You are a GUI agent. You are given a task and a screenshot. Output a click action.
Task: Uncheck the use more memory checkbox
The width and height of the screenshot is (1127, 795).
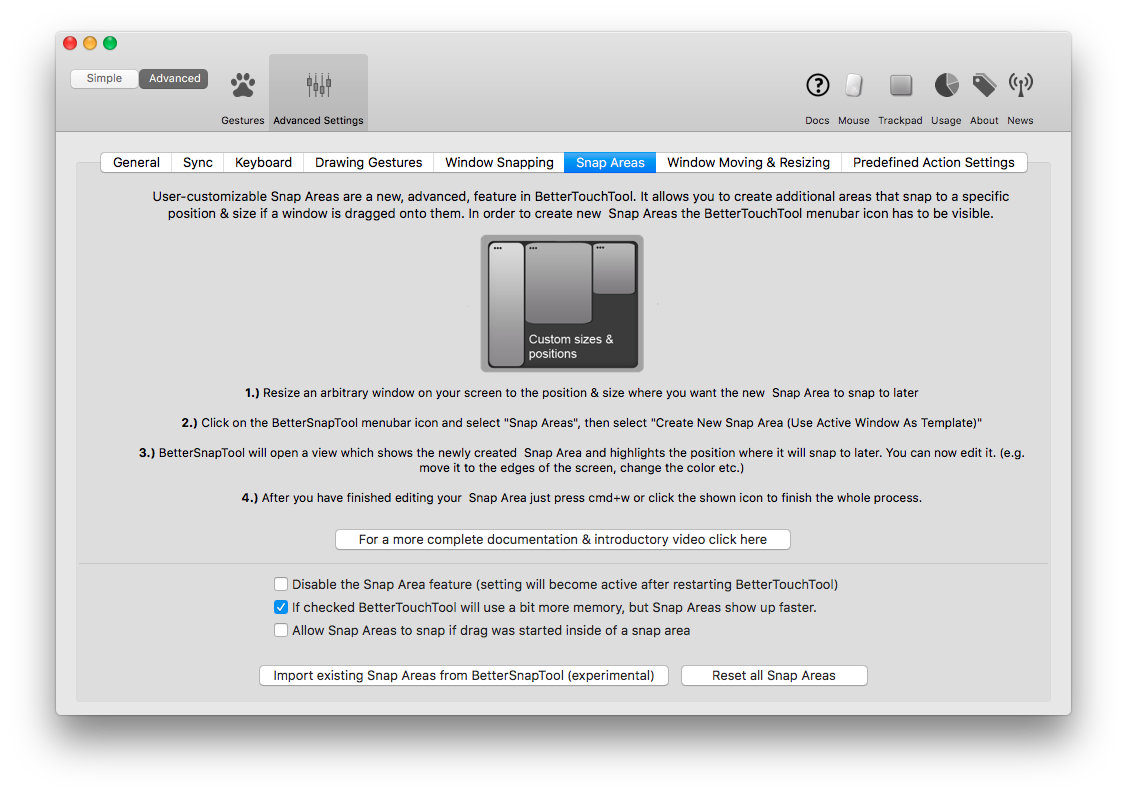click(x=281, y=607)
